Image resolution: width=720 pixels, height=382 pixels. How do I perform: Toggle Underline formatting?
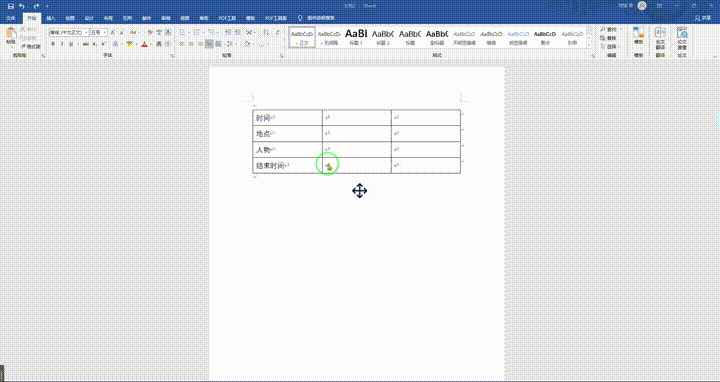coord(71,44)
